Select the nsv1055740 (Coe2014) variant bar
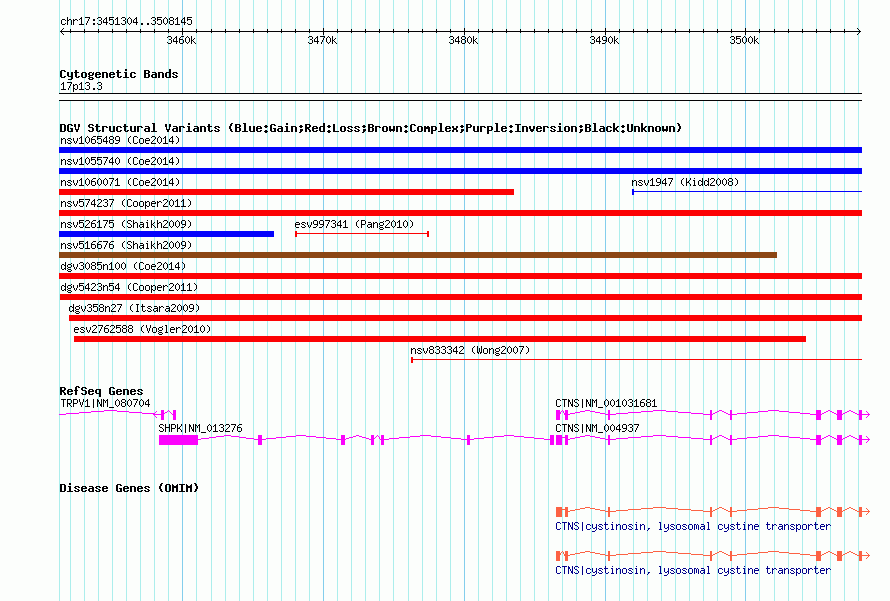890x601 pixels. tap(460, 171)
